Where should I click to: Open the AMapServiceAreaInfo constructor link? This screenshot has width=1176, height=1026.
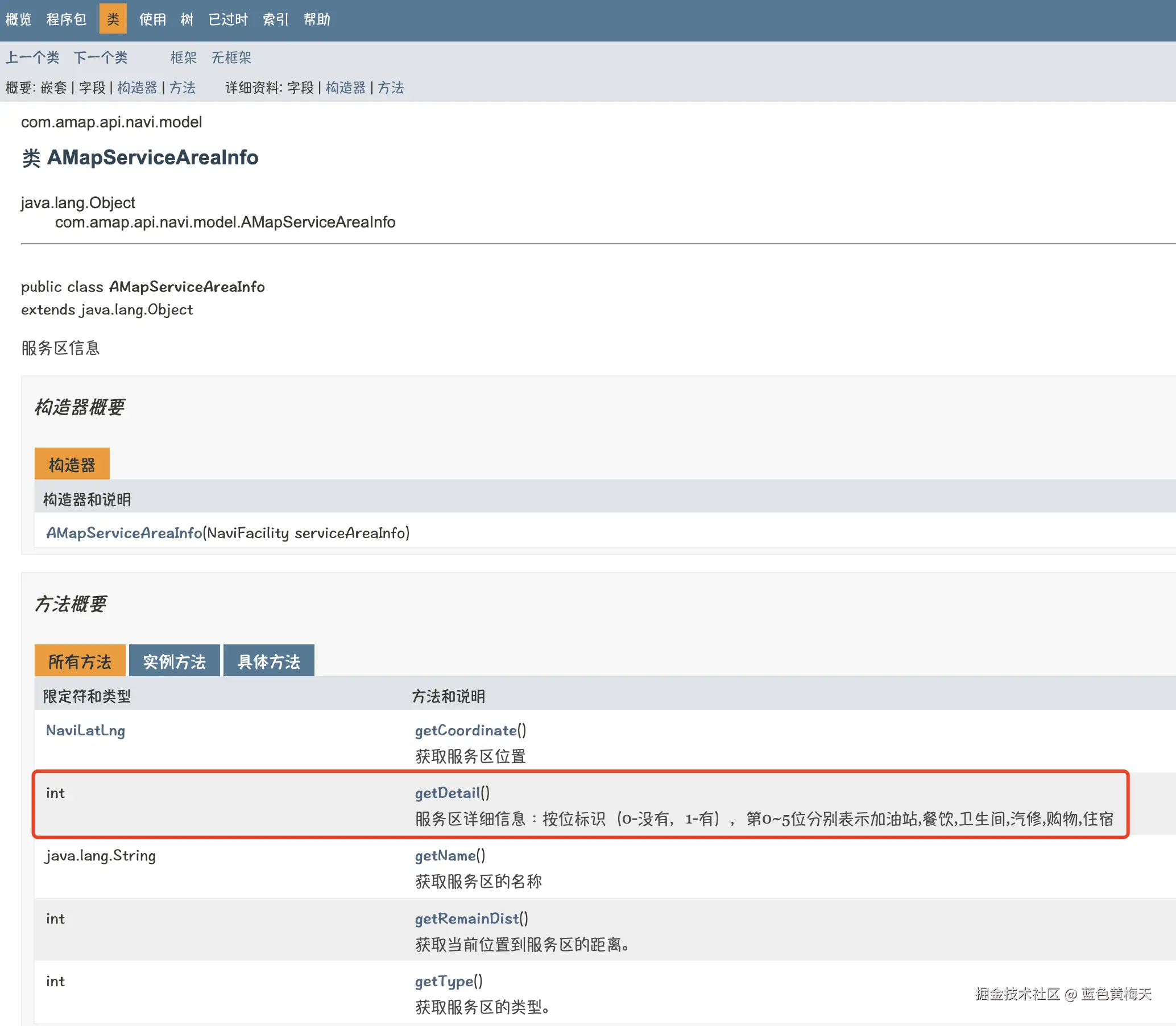[123, 532]
